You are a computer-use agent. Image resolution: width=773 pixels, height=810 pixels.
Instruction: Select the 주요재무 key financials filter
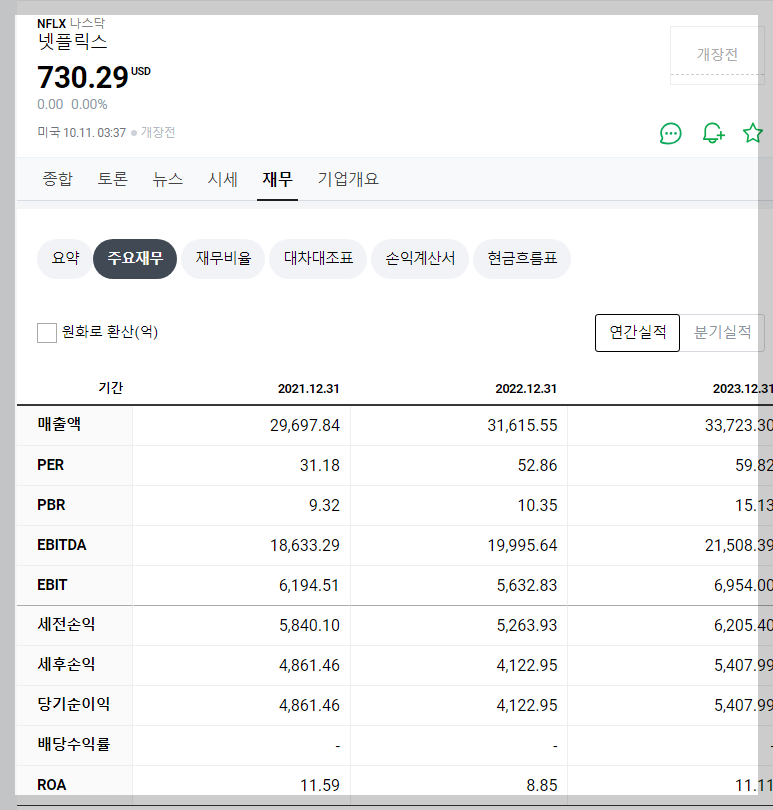pos(134,258)
